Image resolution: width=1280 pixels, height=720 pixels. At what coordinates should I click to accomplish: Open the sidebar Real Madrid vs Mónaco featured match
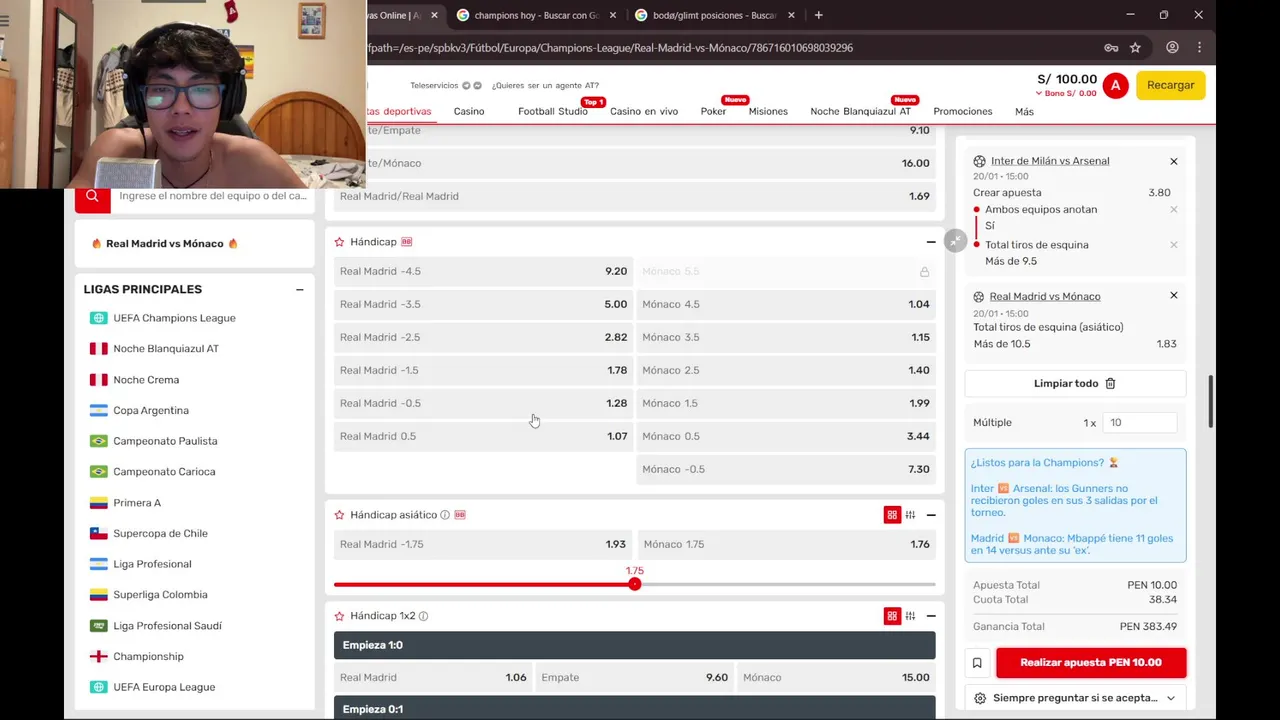[x=165, y=244]
